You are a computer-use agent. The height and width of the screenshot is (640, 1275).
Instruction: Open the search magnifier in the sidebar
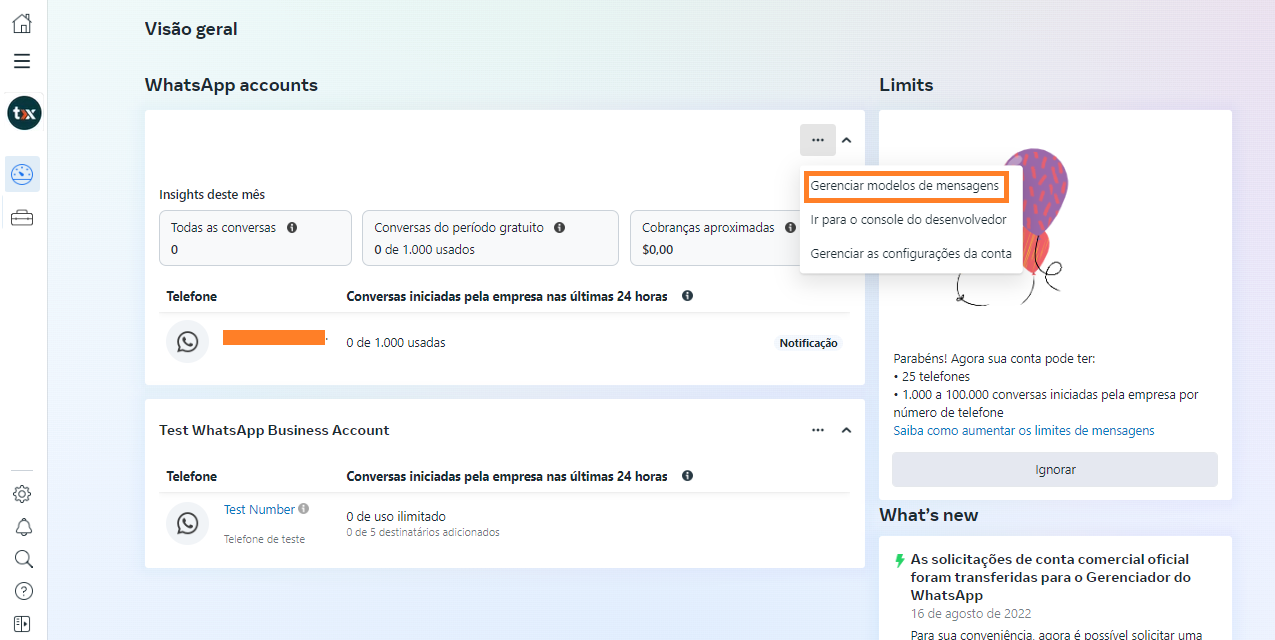[22, 559]
